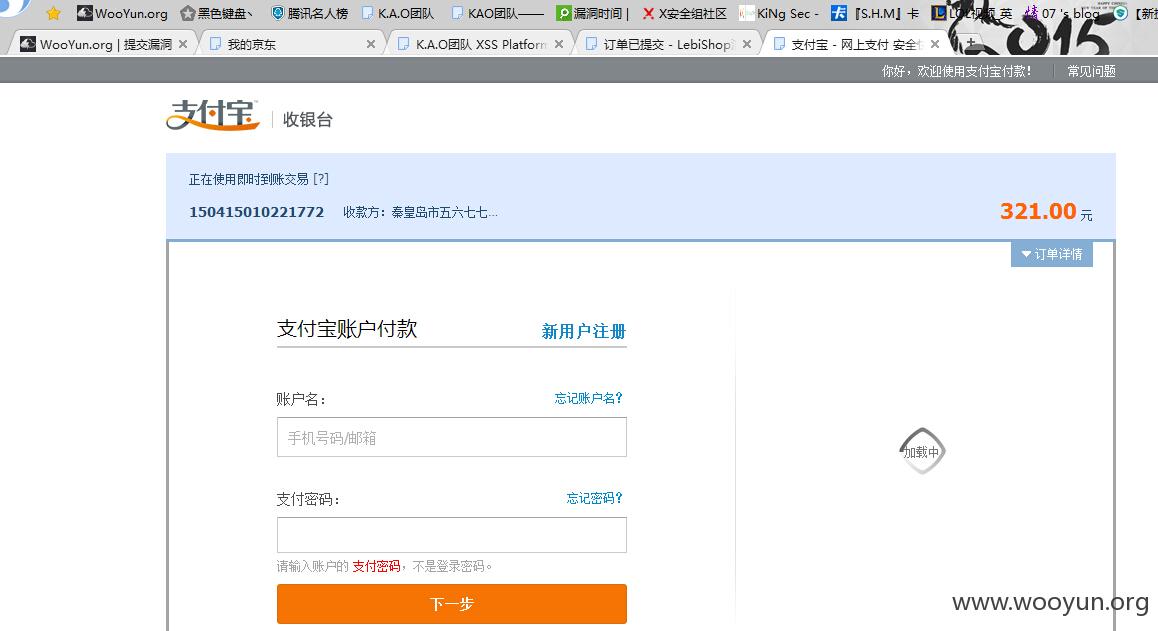Click the order number 150415010221772
The height and width of the screenshot is (631, 1158).
coord(256,212)
